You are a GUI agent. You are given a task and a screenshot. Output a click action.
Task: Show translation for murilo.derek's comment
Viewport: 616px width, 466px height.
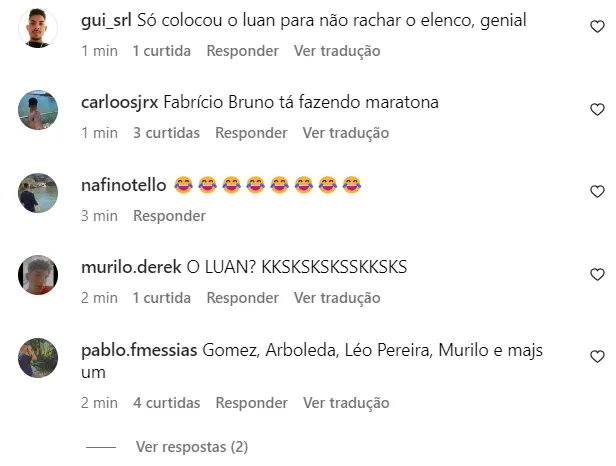pyautogui.click(x=337, y=298)
